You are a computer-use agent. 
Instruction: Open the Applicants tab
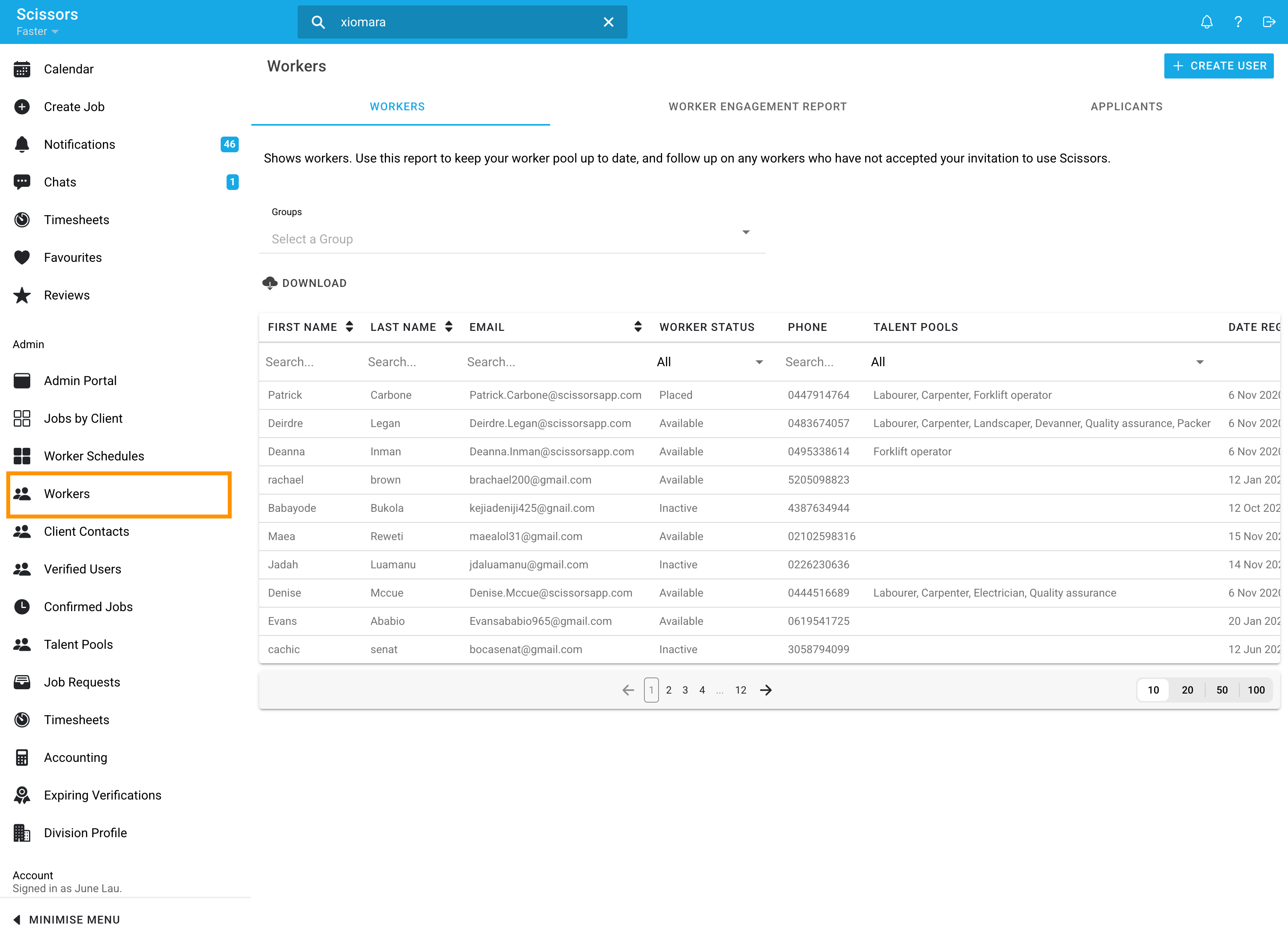1127,107
